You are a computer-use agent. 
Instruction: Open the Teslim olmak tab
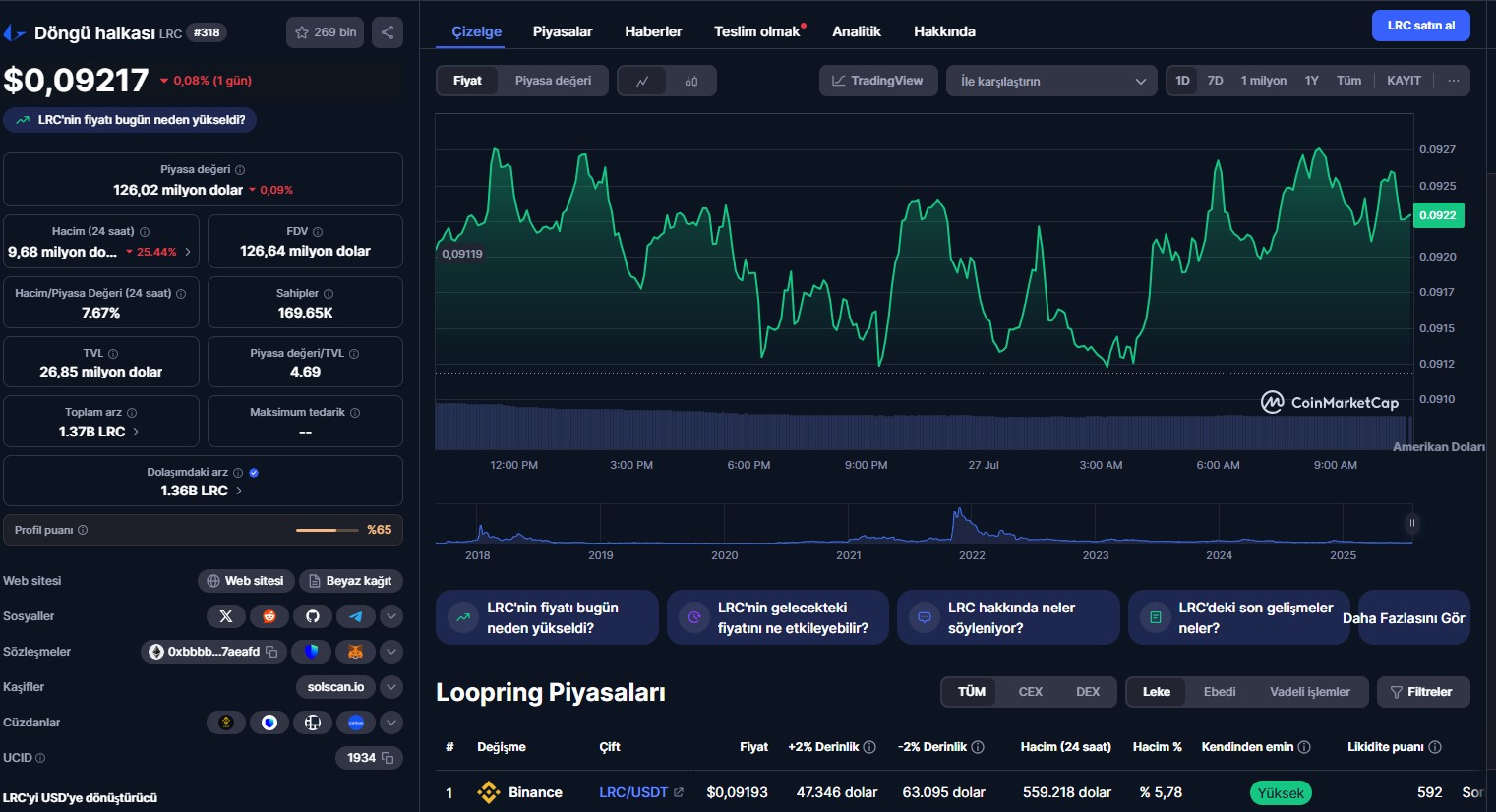(757, 31)
